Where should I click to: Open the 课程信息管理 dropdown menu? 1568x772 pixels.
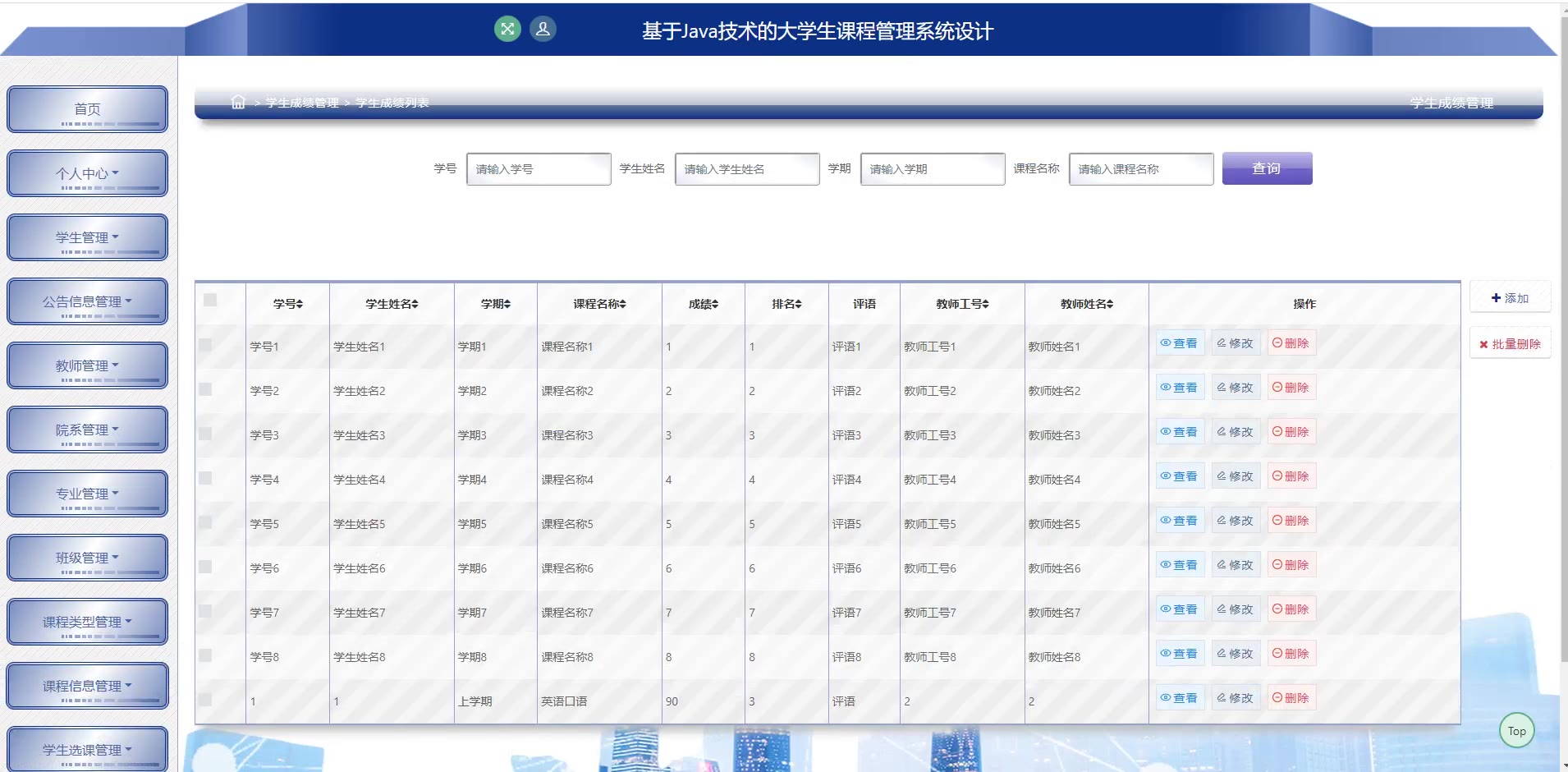tap(87, 686)
